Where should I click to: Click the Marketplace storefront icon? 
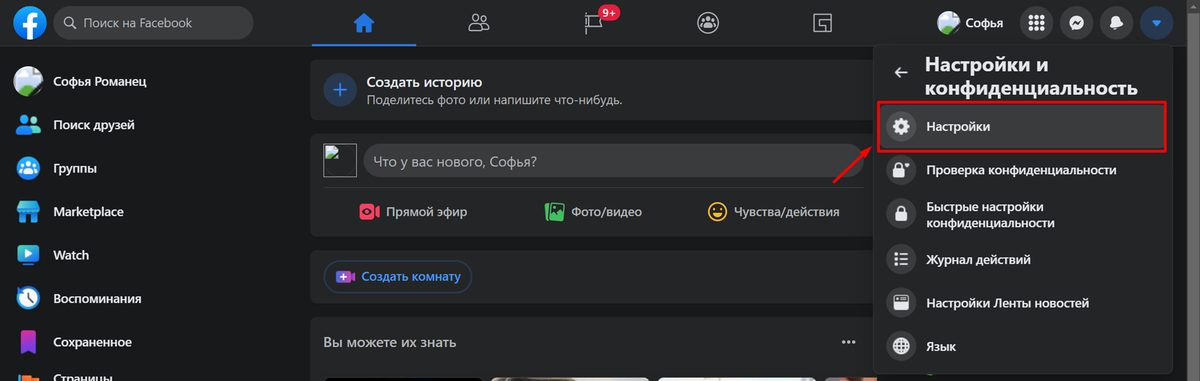coord(27,212)
